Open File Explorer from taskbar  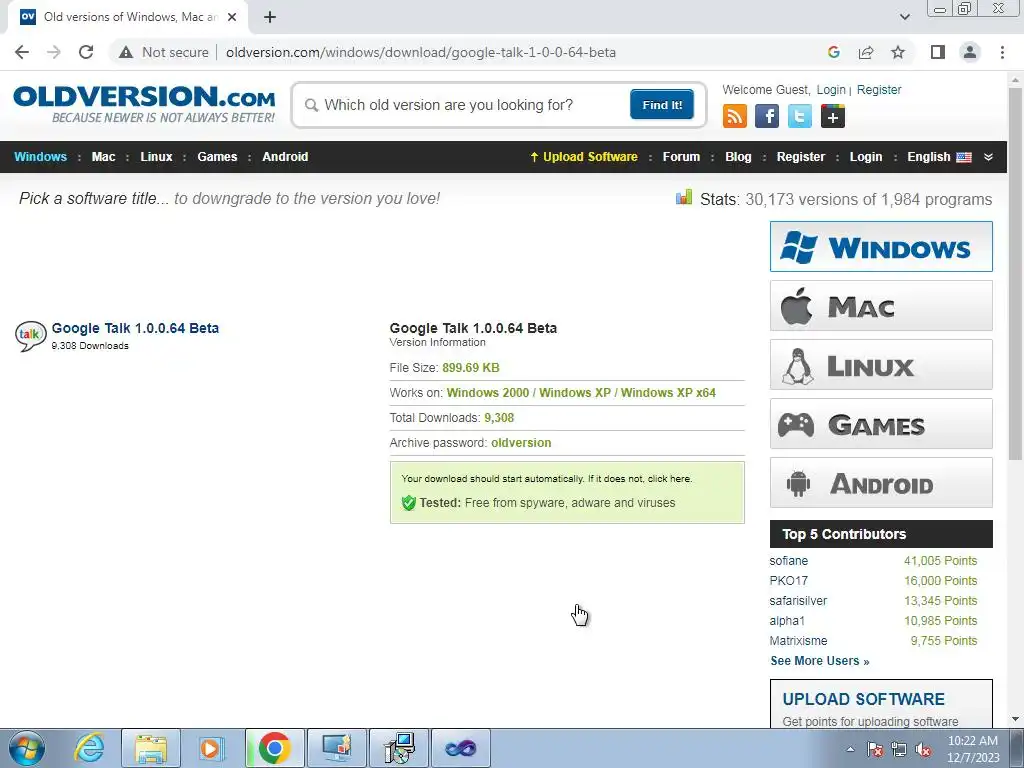coord(151,748)
